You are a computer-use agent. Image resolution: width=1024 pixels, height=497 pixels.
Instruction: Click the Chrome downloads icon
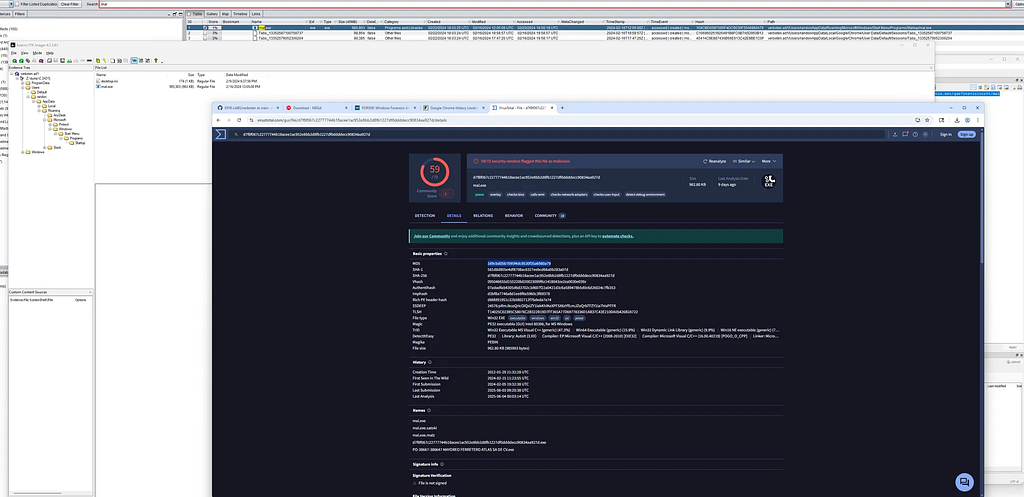point(957,120)
